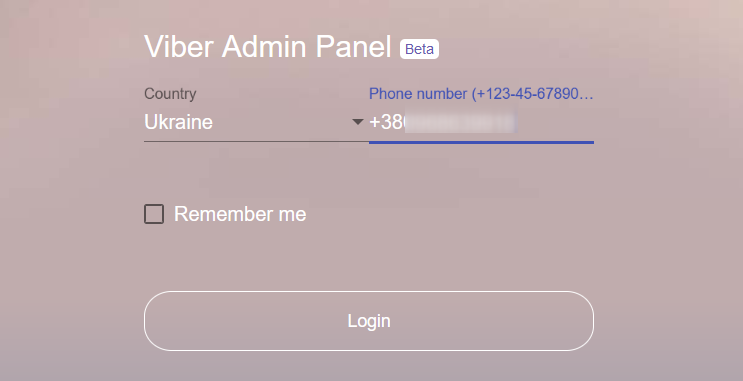
Task: Click the Viber Admin Panel heading
Action: tap(268, 46)
